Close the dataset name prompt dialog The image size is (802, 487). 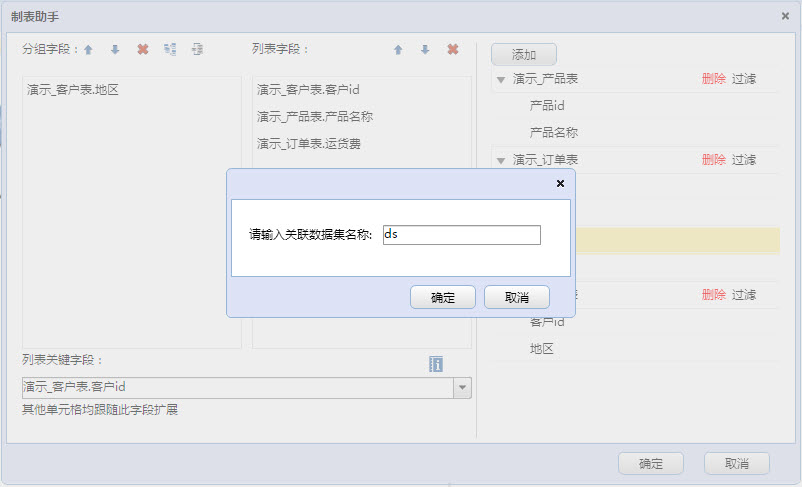click(x=560, y=183)
